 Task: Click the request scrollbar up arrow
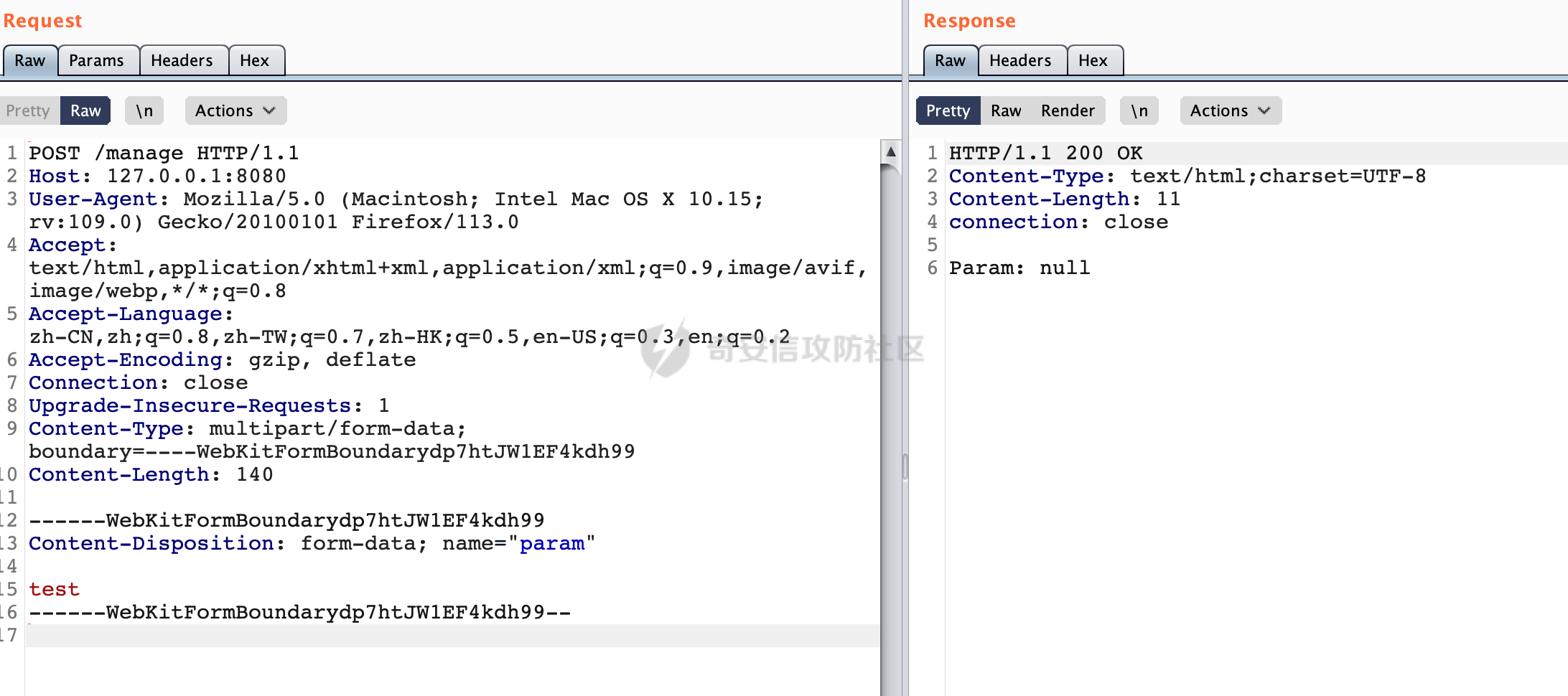(x=890, y=151)
